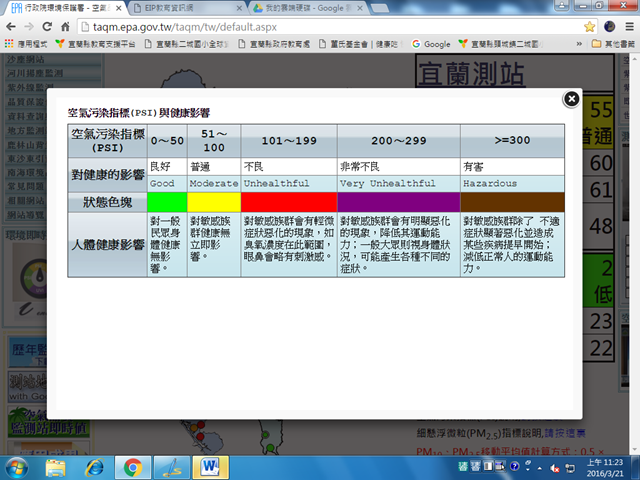The width and height of the screenshot is (640, 480).
Task: Close the Google Drive tab
Action: point(360,8)
